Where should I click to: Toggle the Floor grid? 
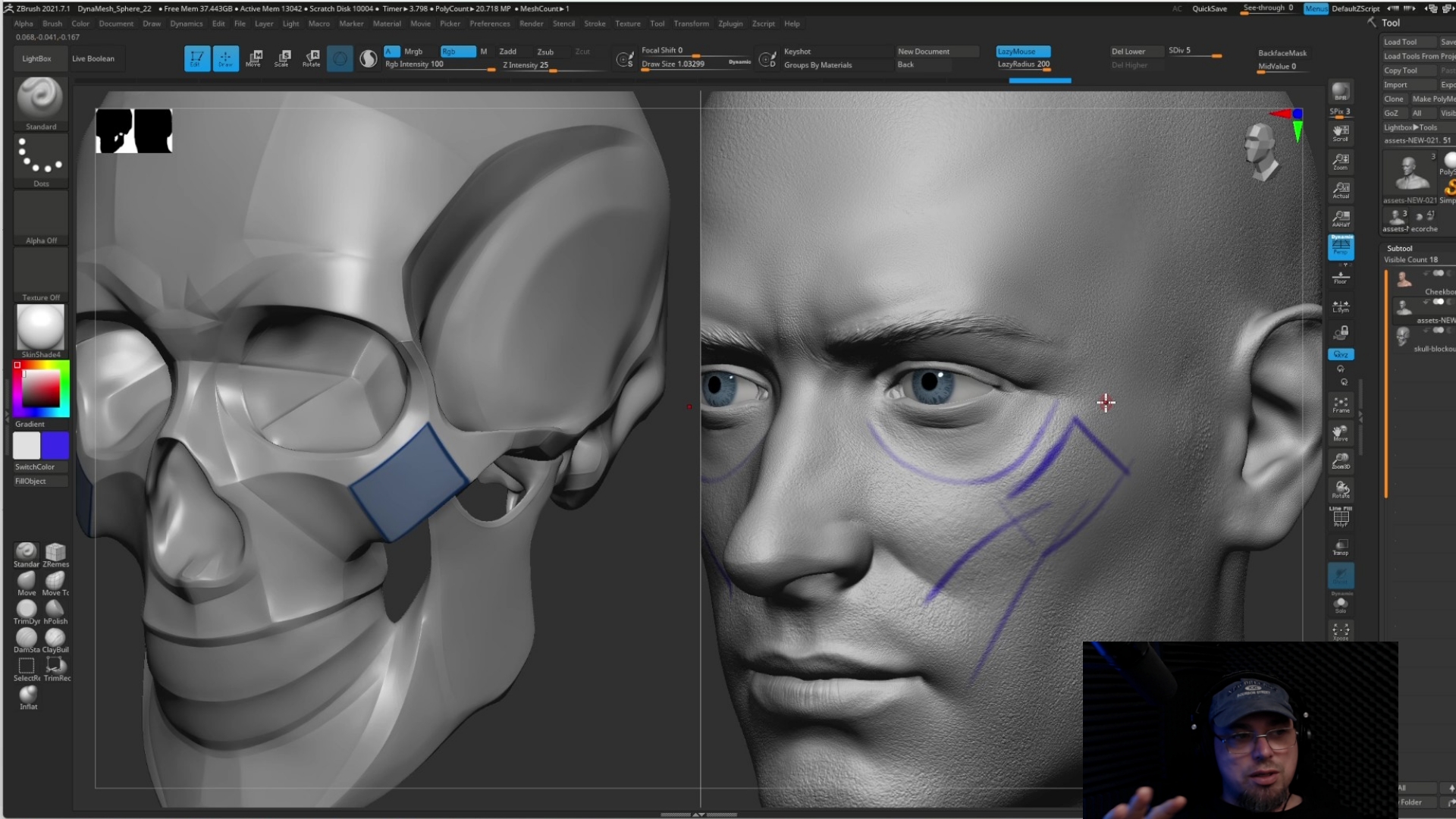1341,278
